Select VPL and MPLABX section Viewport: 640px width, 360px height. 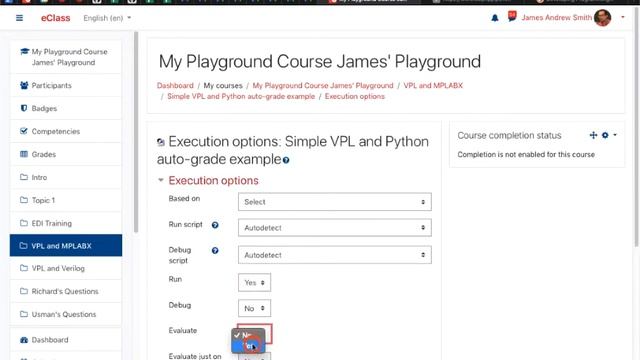click(x=66, y=245)
